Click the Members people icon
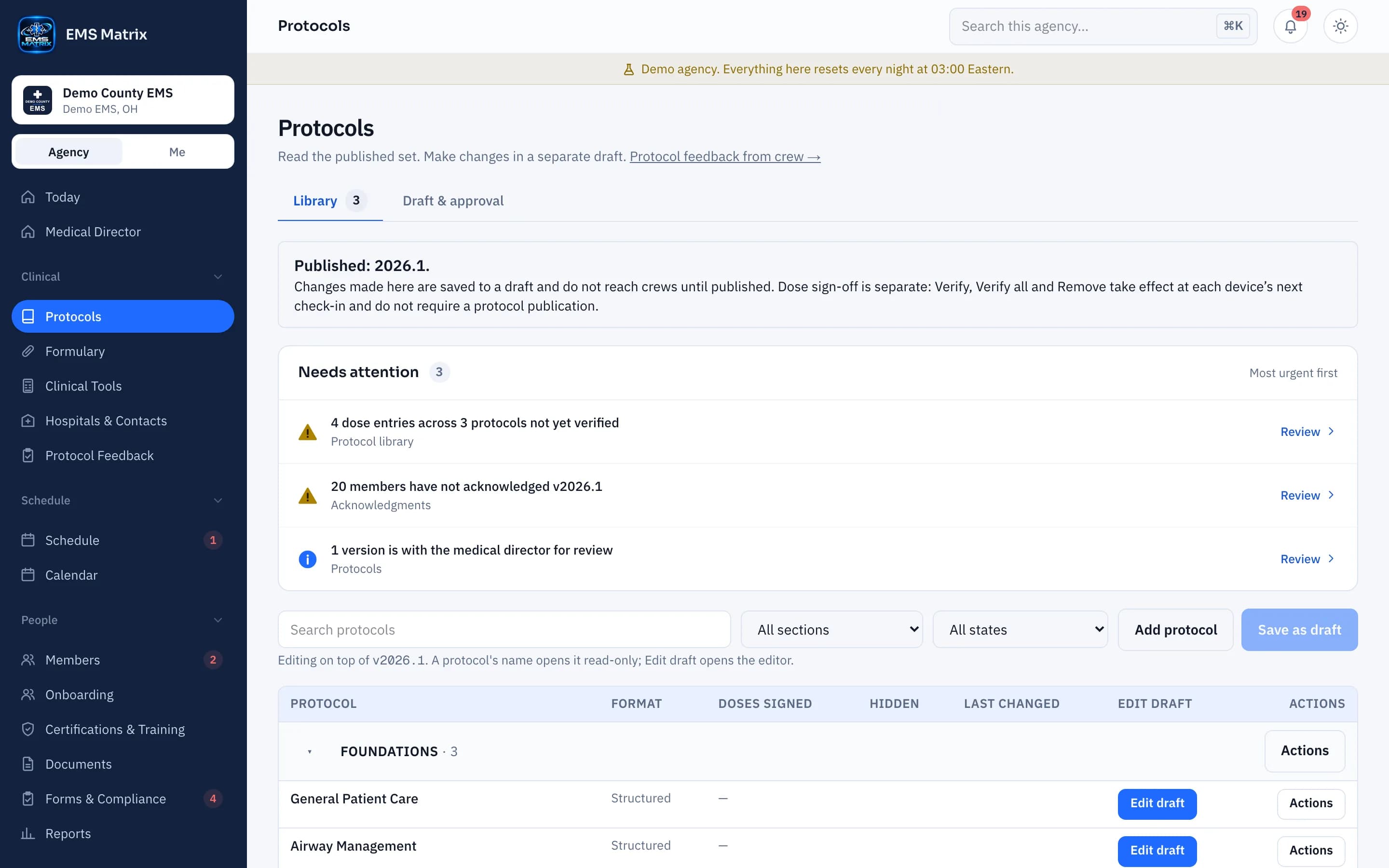Viewport: 1389px width, 868px height. 28,660
